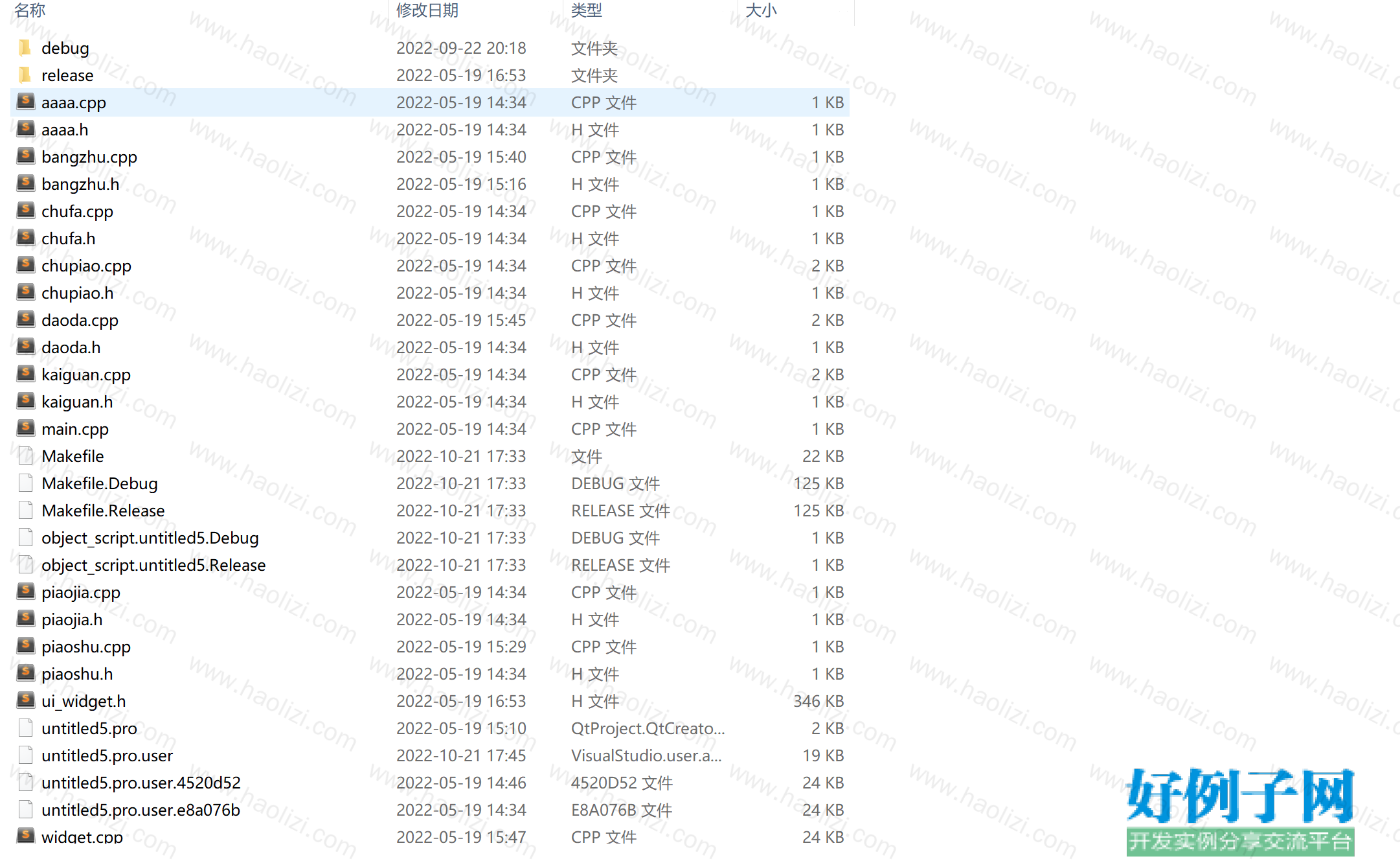Select the piaojia.cpp file icon

coord(25,592)
